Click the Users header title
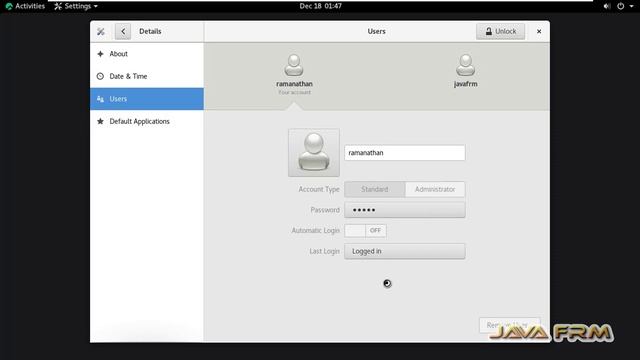640x360 pixels. [376, 31]
